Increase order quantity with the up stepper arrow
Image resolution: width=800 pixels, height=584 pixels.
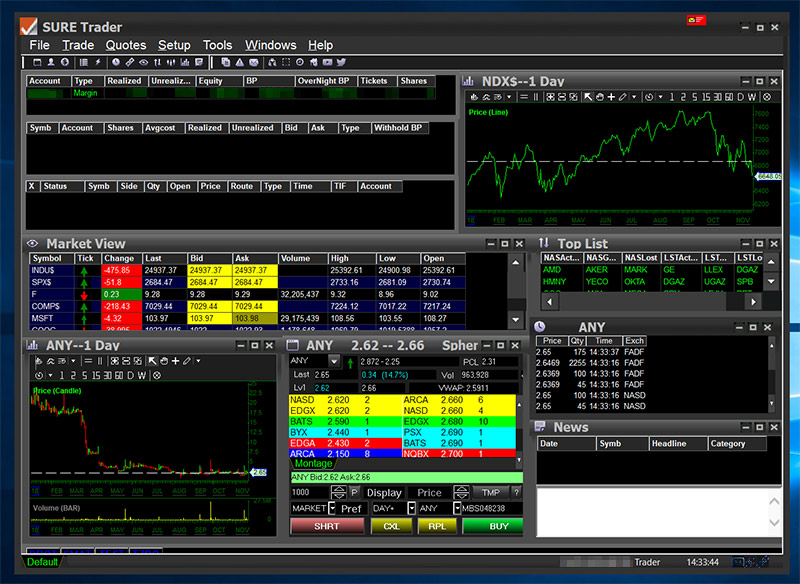(339, 490)
